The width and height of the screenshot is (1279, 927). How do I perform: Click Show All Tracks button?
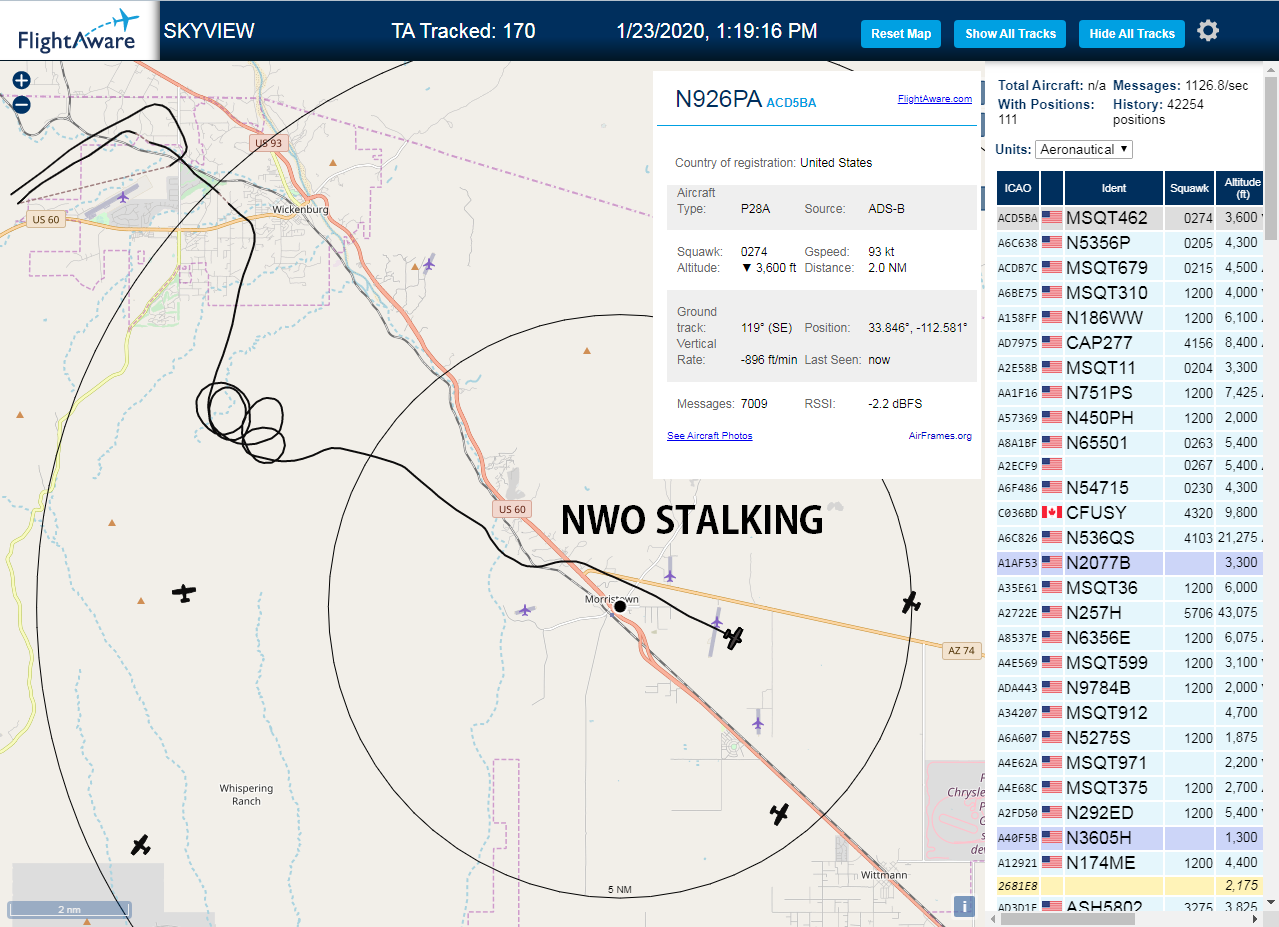pos(1010,33)
